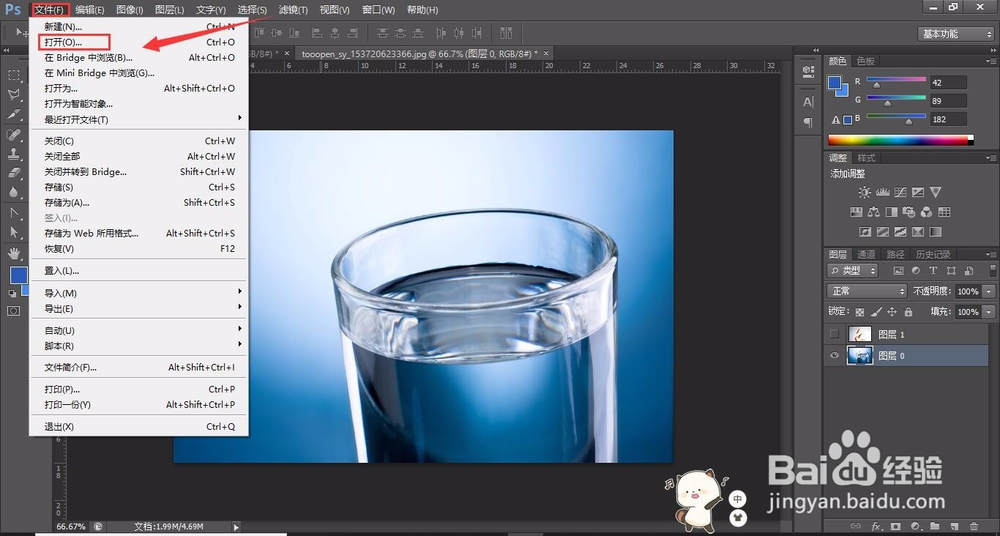Switch to the 通道 tab
This screenshot has height=536, width=1000.
(x=866, y=254)
